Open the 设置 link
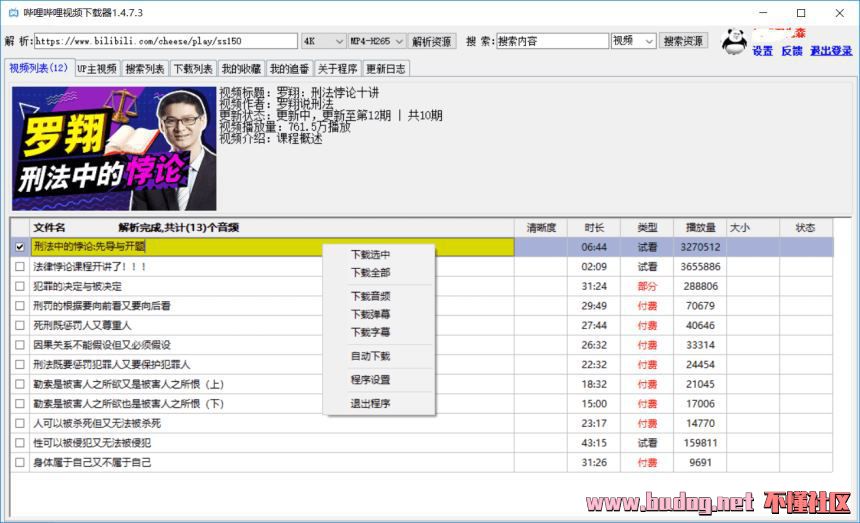The image size is (860, 523). (762, 51)
